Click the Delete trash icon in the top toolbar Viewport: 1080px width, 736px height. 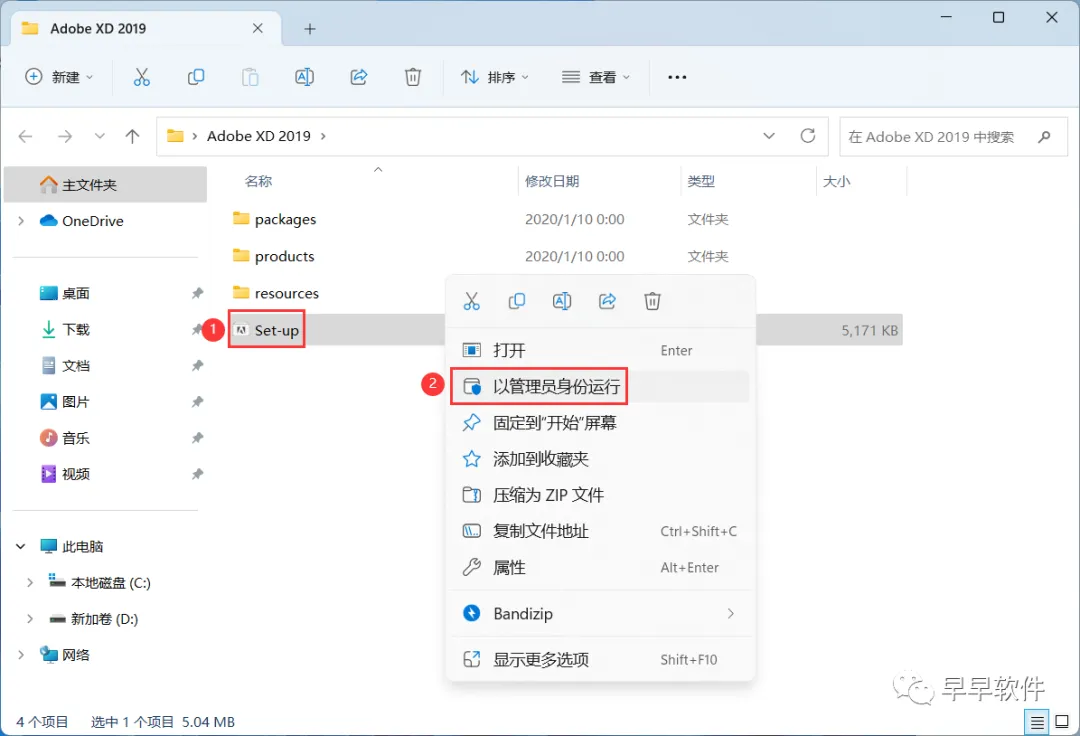(413, 77)
